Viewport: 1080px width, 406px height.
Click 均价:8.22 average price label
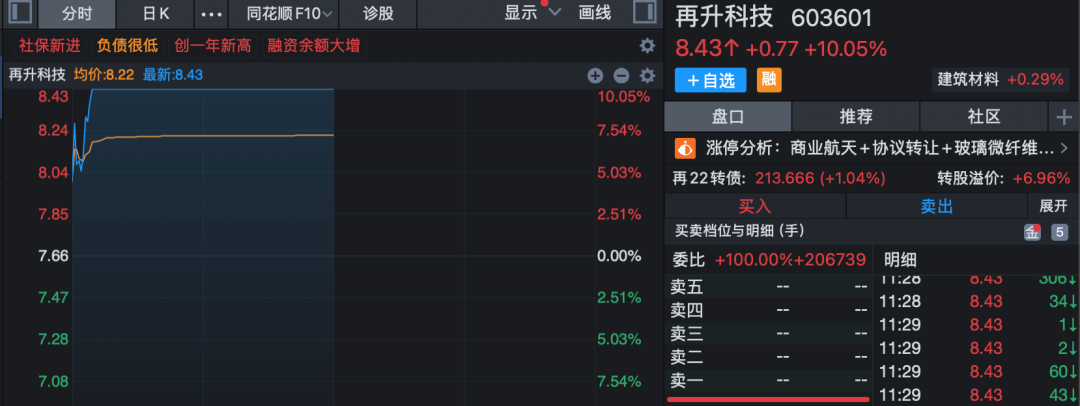click(x=104, y=75)
